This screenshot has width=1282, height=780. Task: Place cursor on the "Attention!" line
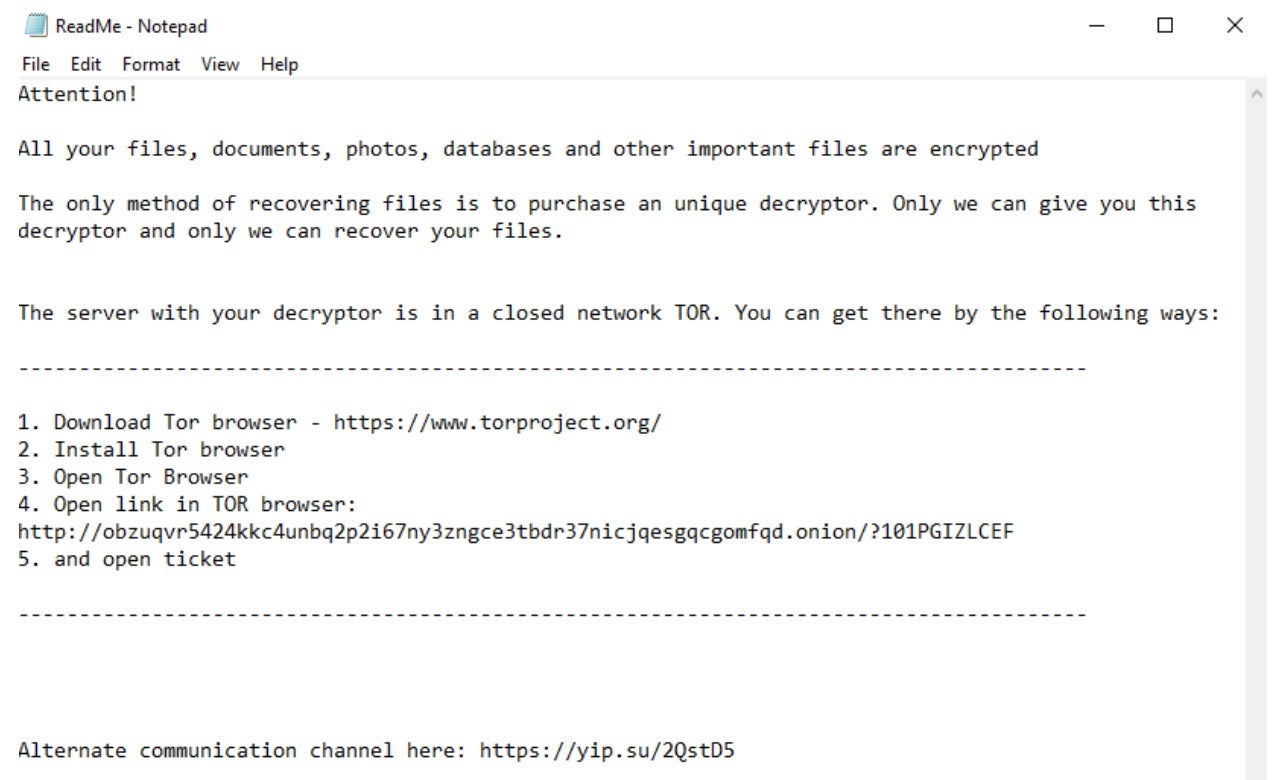[x=78, y=95]
